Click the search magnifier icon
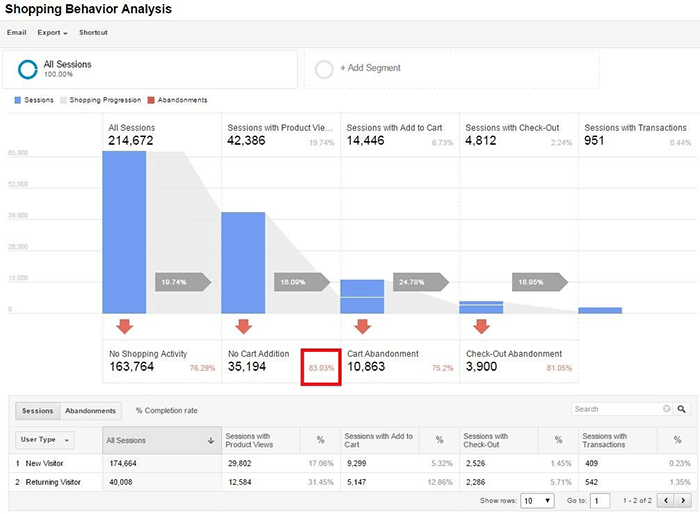Viewport: 700px width, 514px height. [x=682, y=409]
